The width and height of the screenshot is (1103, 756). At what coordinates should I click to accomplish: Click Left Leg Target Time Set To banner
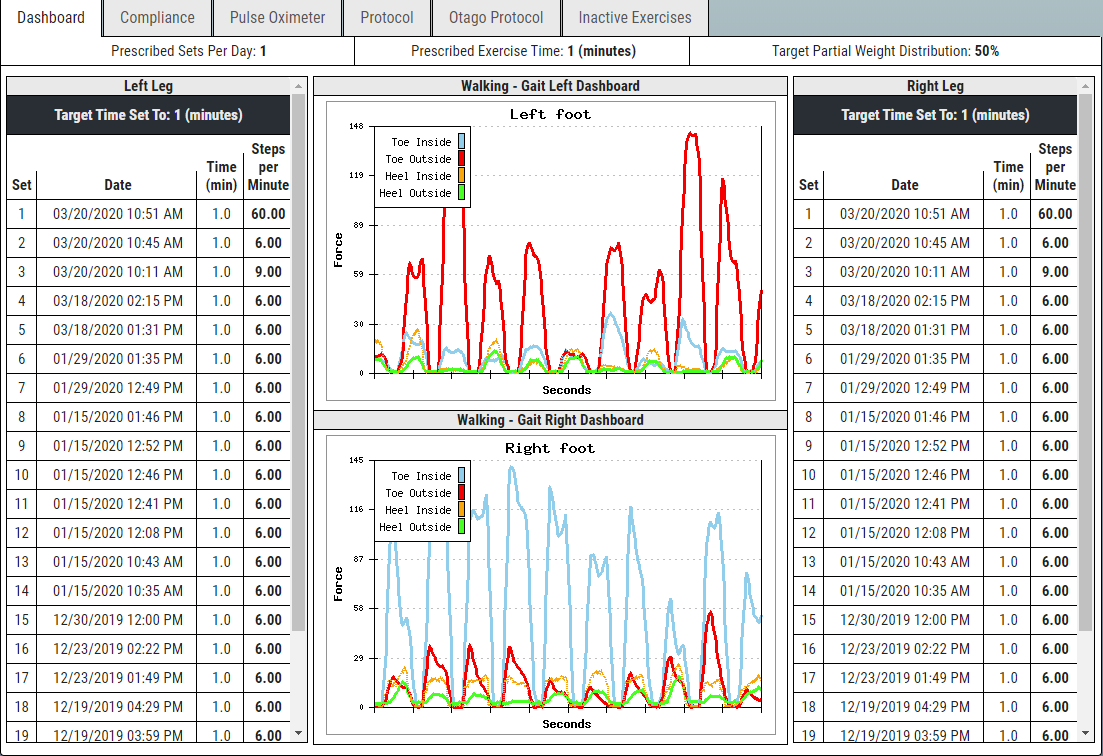coord(148,115)
